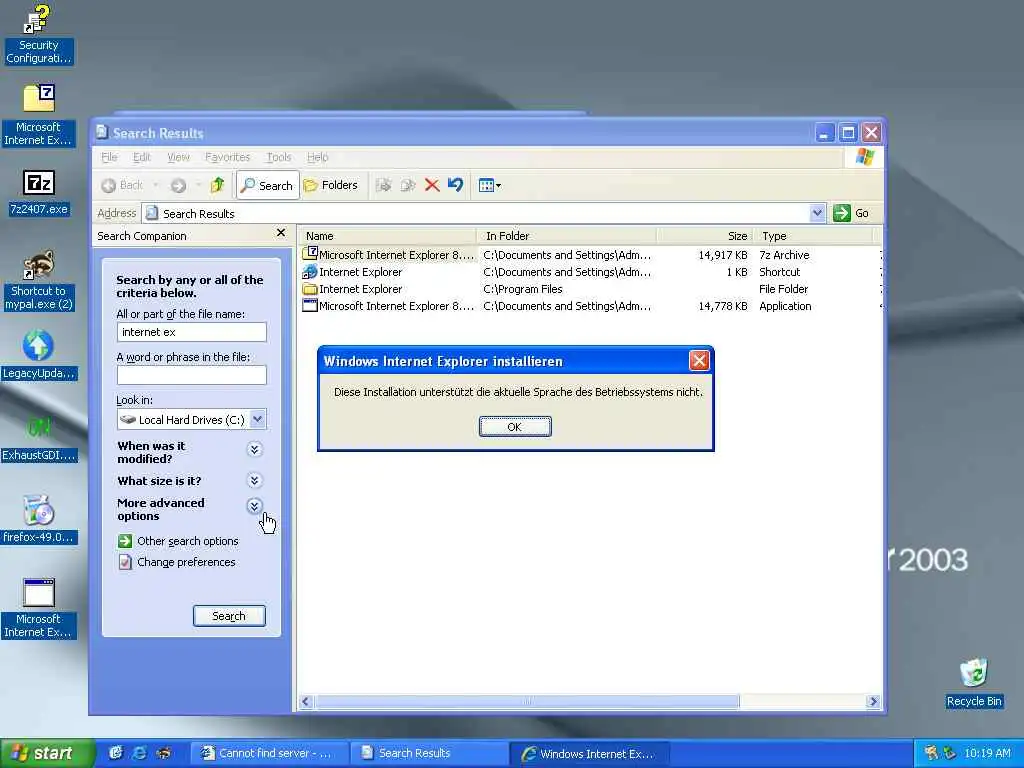
Task: Expand What size is it section
Action: point(255,481)
